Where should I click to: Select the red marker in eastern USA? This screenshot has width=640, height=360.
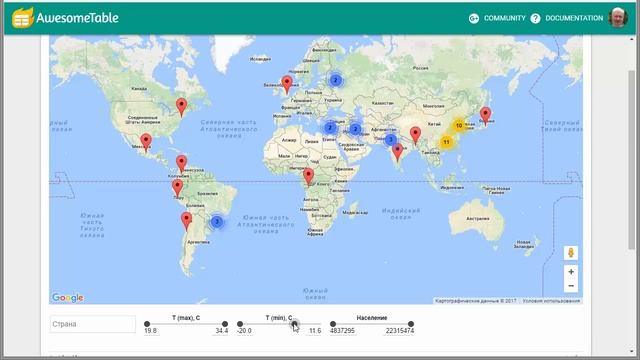tap(181, 107)
